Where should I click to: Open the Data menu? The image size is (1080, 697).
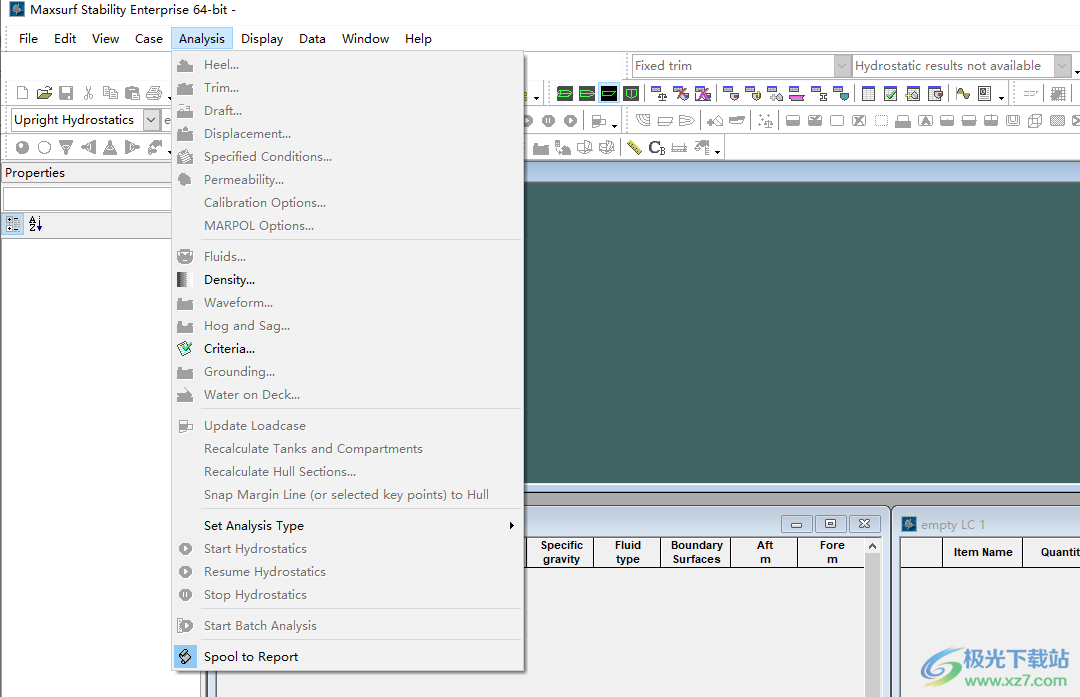pos(312,39)
